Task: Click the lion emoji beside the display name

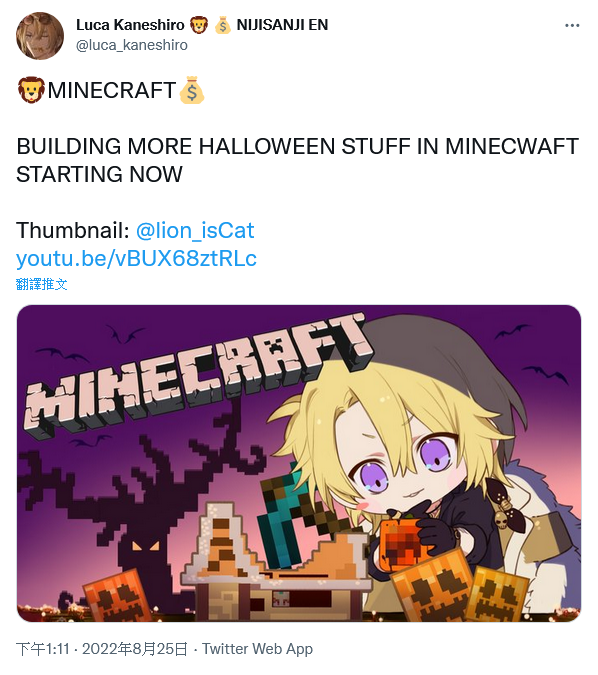Action: pos(199,25)
